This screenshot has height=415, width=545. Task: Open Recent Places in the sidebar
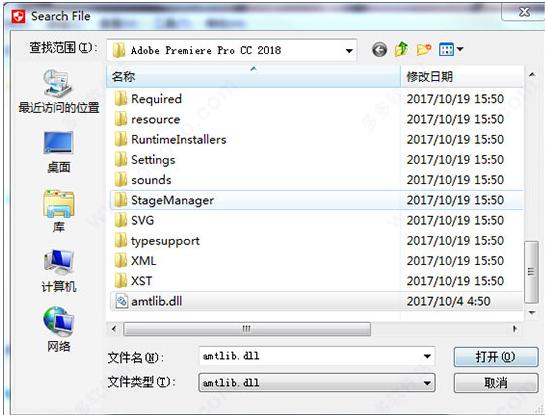(x=58, y=91)
